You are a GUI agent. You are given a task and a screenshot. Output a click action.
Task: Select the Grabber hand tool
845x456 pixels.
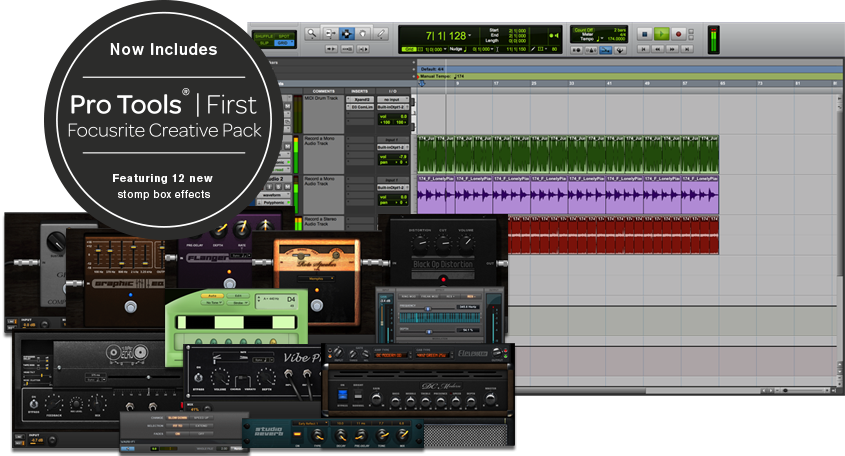[363, 34]
